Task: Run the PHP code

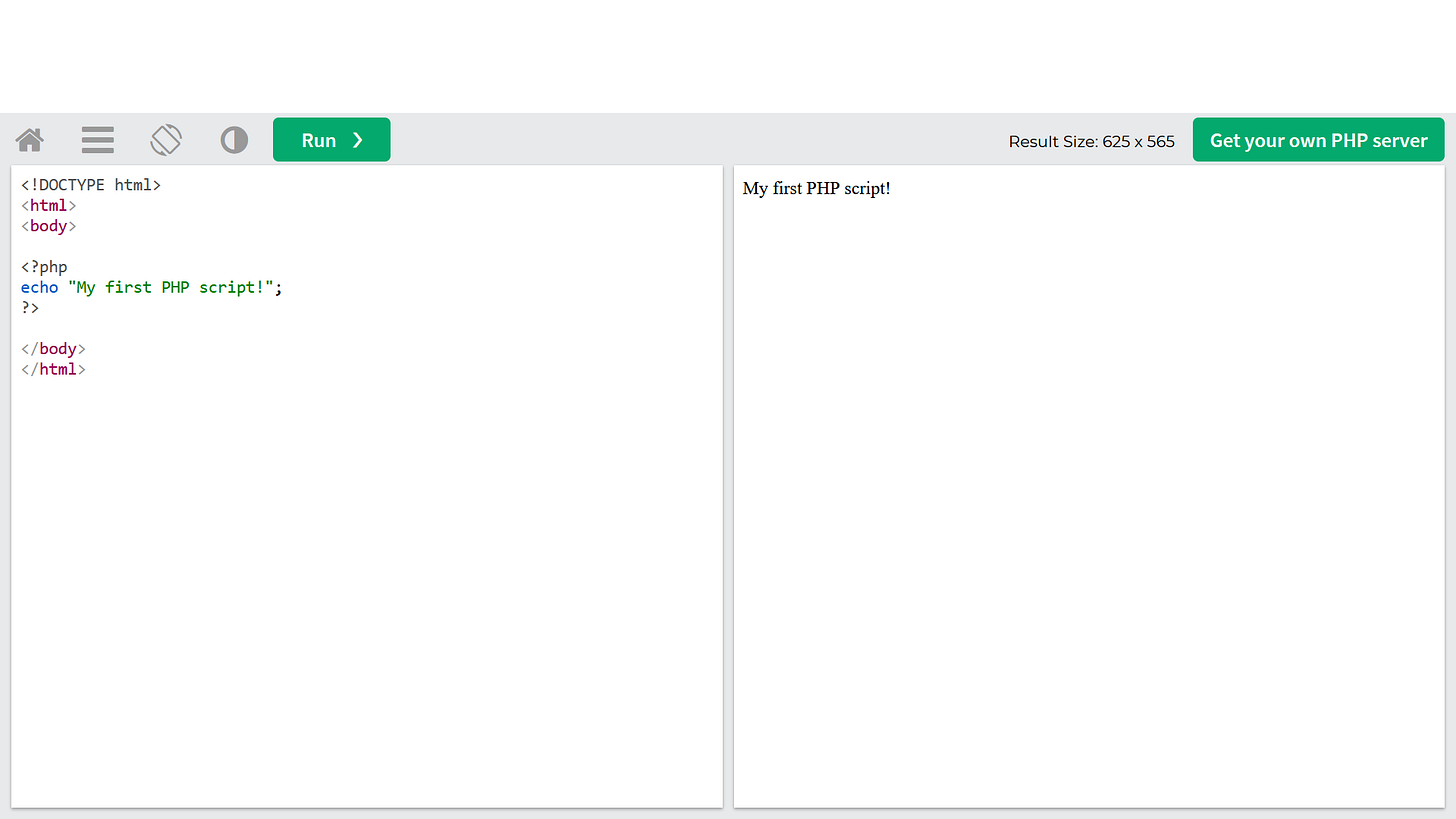Action: [332, 140]
